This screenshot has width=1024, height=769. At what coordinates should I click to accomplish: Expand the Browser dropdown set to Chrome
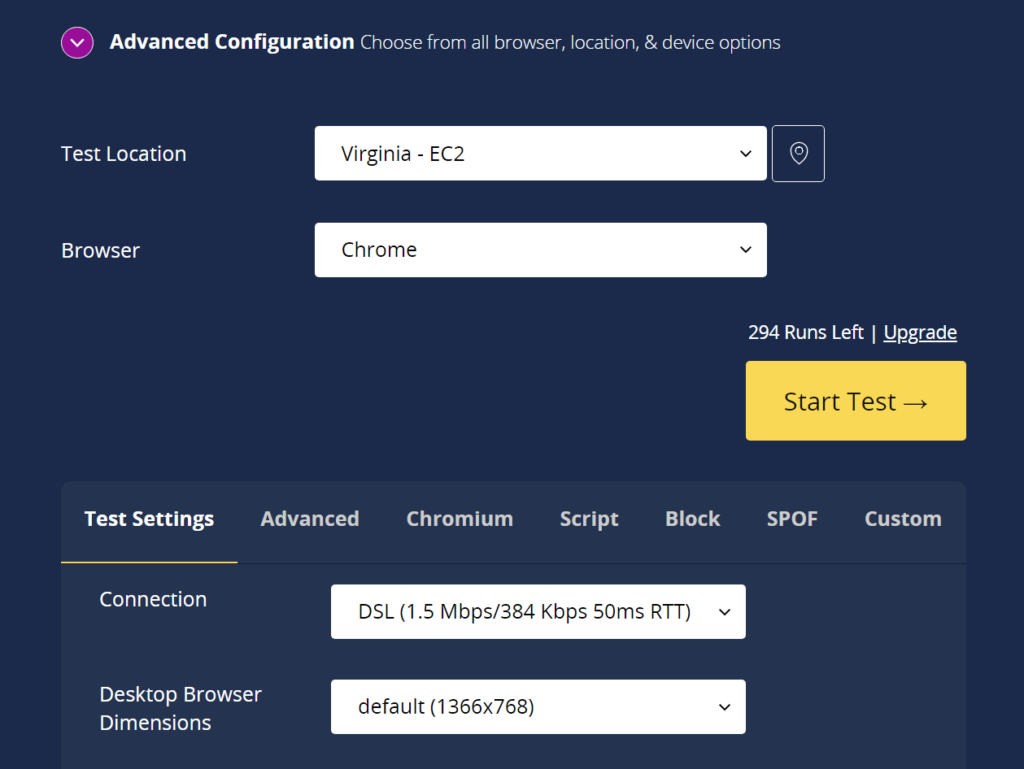[540, 250]
